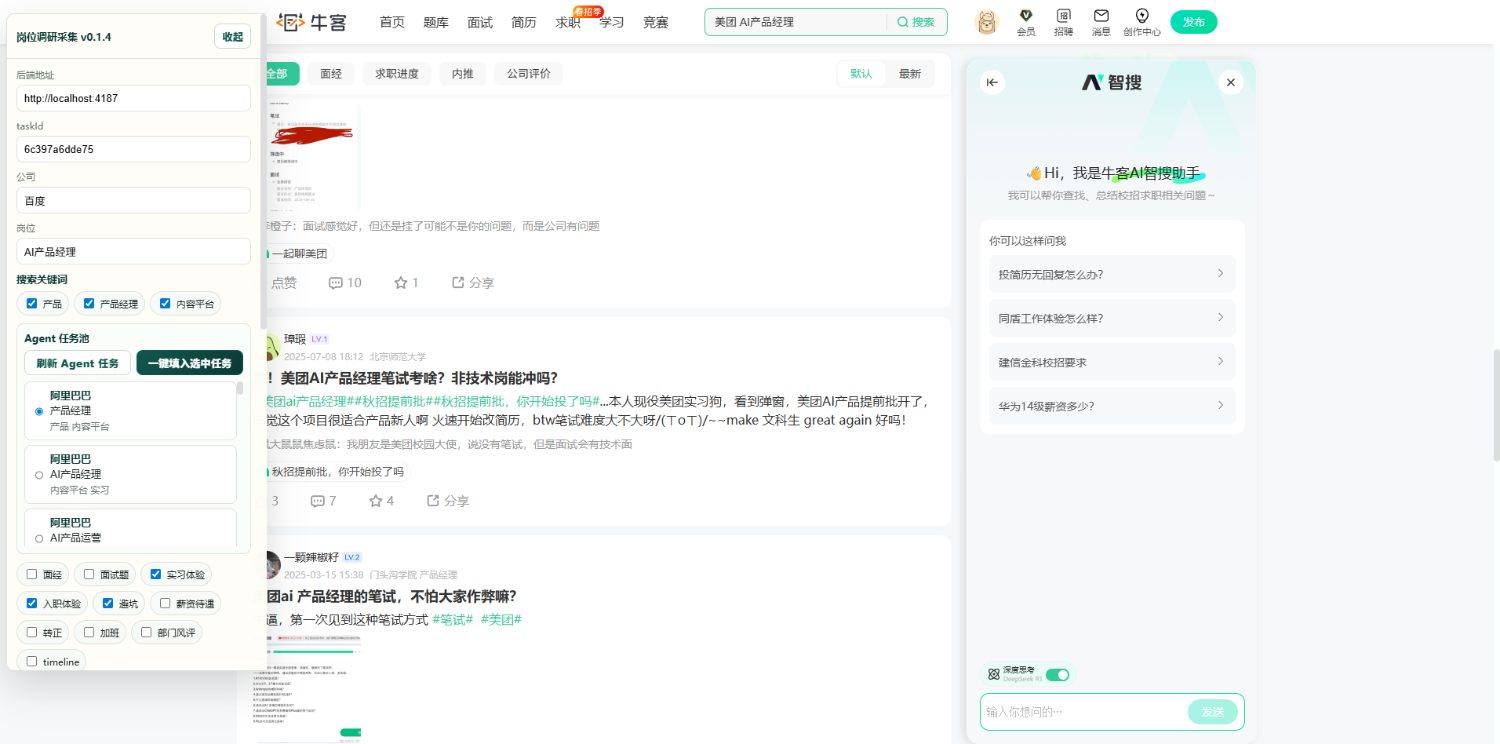Open the 消息 messages envelope icon
Image resolution: width=1500 pixels, height=744 pixels.
pyautogui.click(x=1101, y=22)
